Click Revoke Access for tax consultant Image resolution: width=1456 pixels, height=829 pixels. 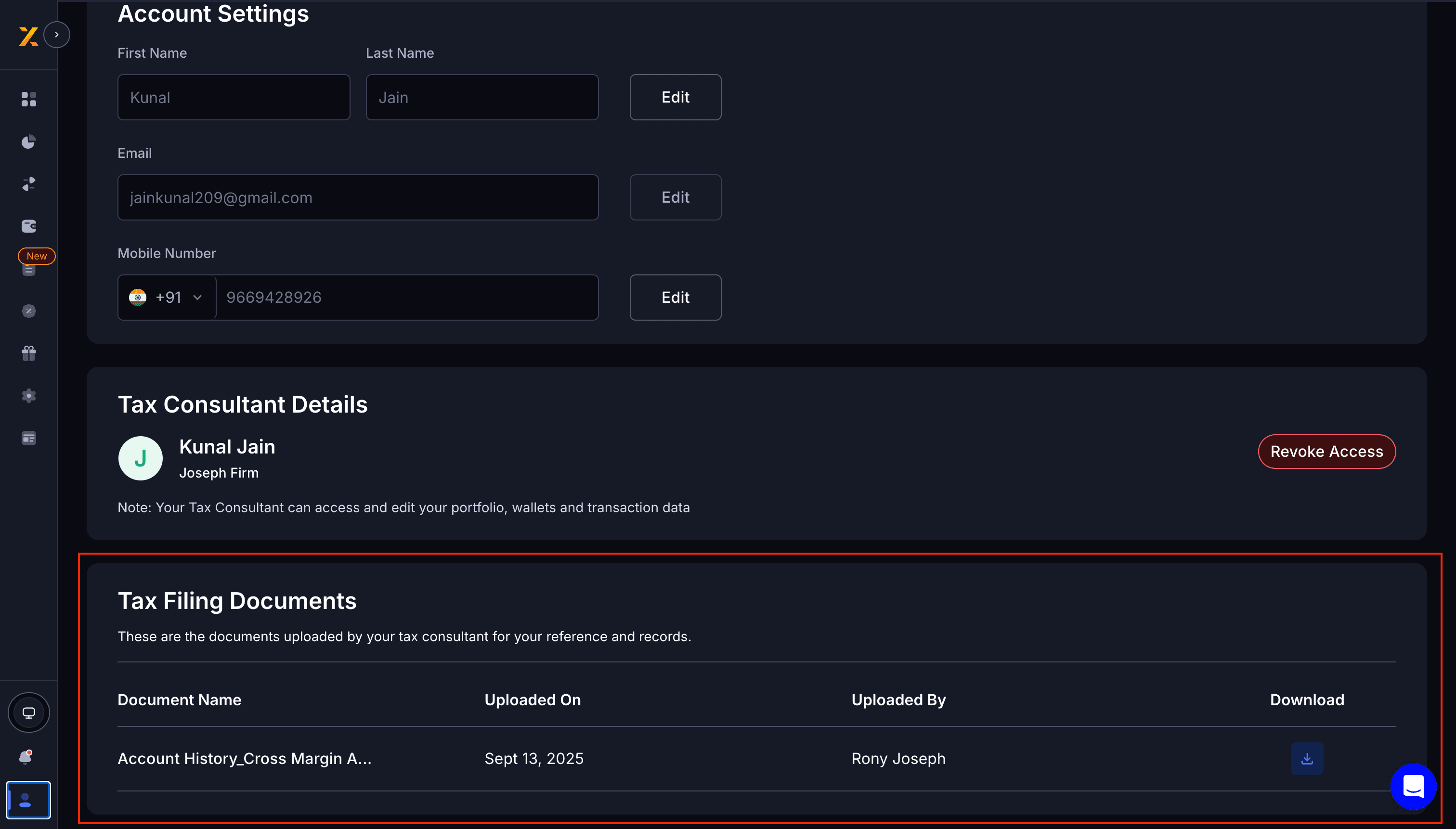1327,452
